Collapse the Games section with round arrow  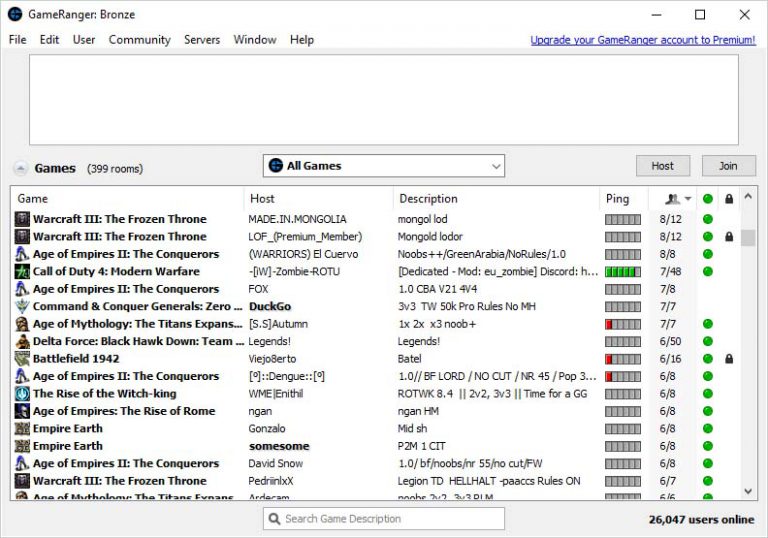coord(20,169)
